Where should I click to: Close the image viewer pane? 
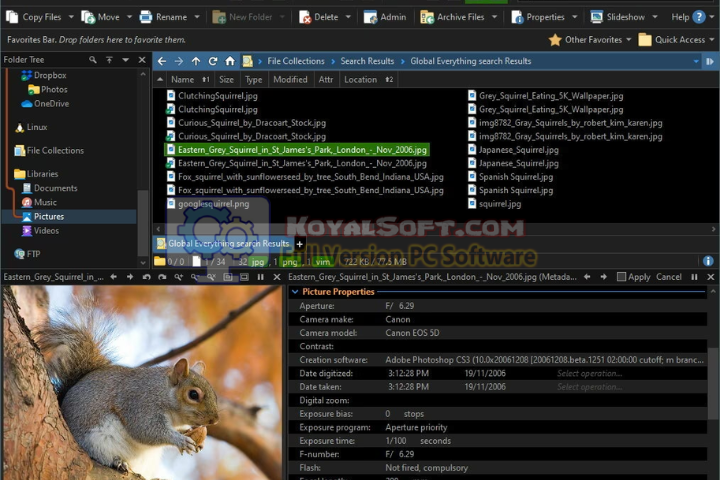(276, 277)
